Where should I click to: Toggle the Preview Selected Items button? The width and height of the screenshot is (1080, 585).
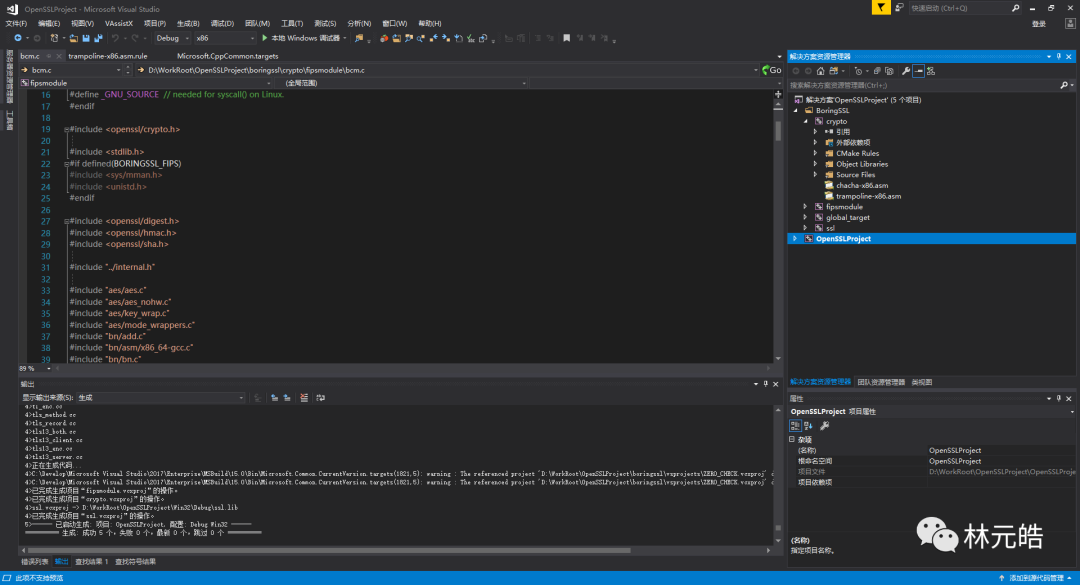click(x=918, y=71)
